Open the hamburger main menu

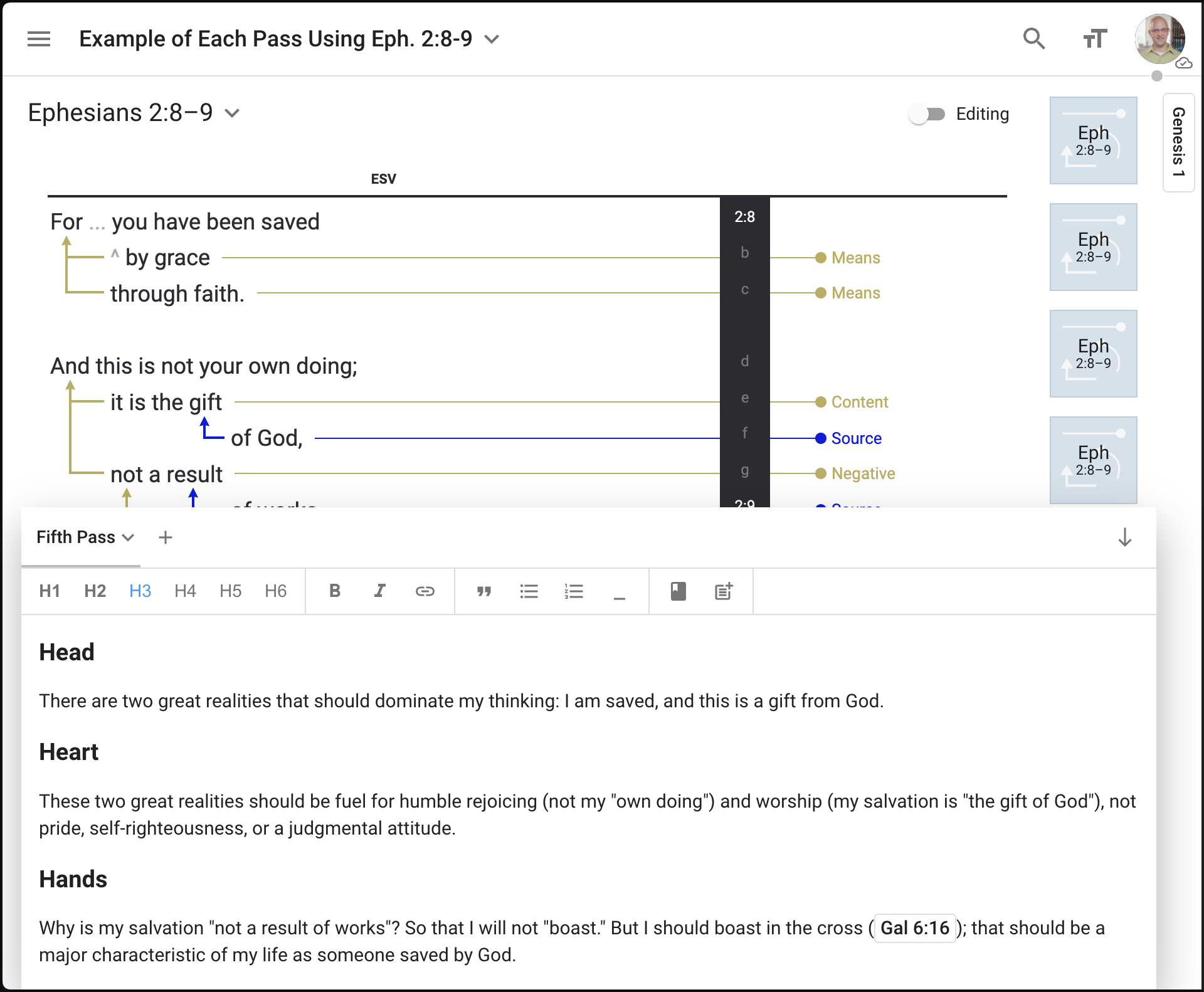(39, 39)
